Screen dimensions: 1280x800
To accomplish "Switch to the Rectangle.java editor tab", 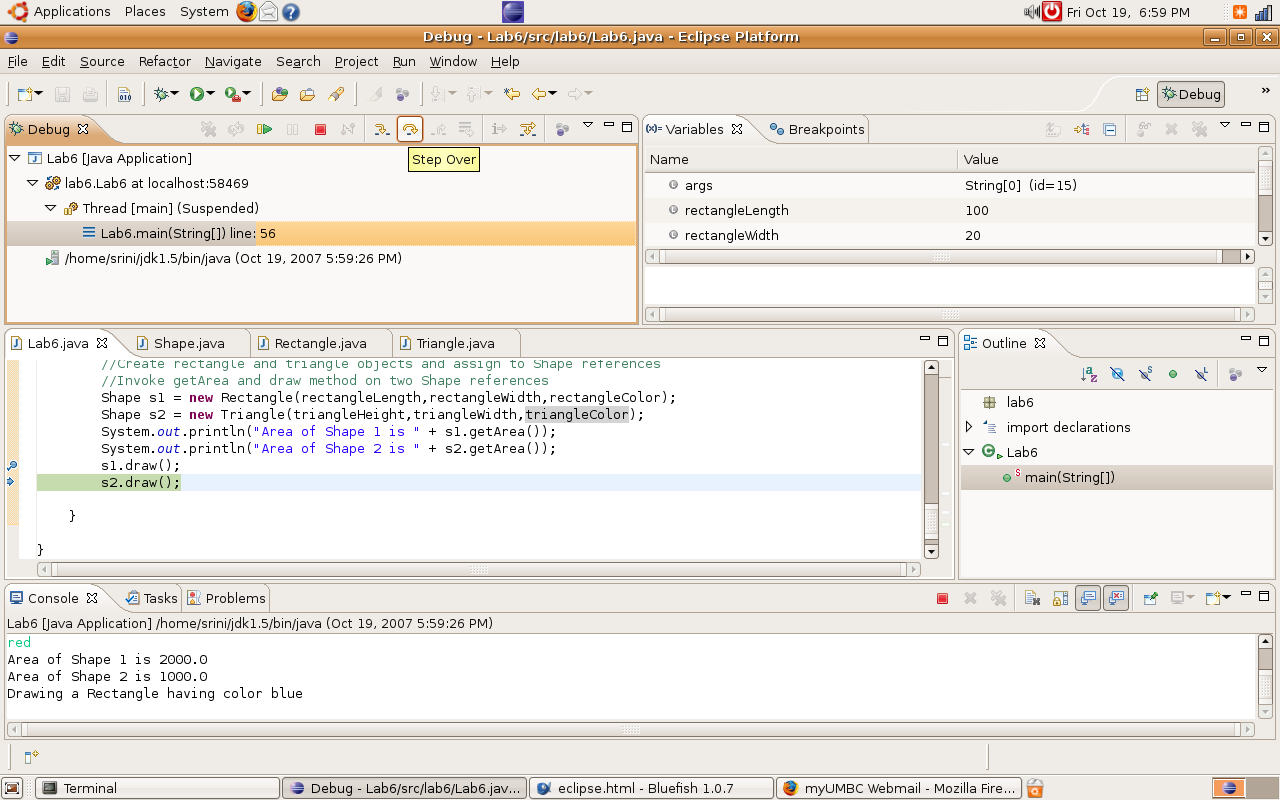I will (x=320, y=343).
